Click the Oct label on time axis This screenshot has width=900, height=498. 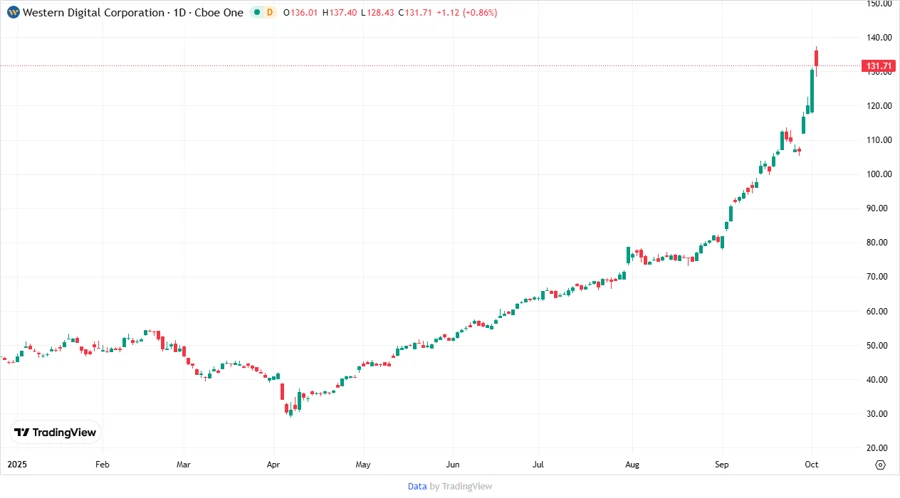(811, 464)
